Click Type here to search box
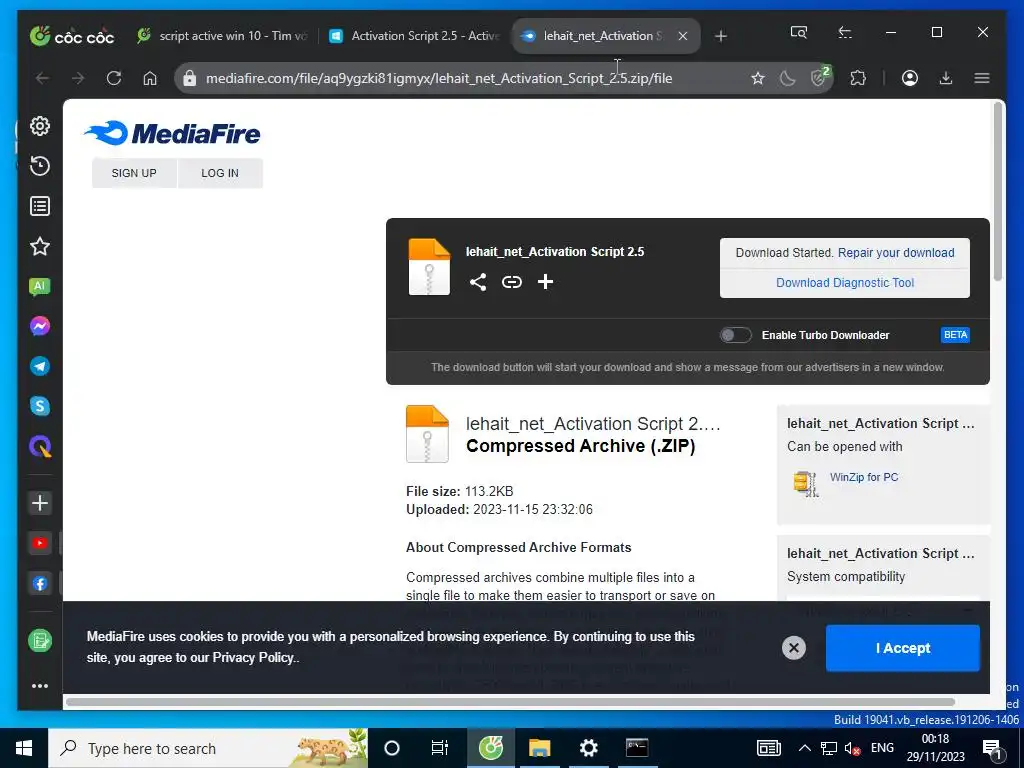This screenshot has width=1024, height=768. [208, 748]
